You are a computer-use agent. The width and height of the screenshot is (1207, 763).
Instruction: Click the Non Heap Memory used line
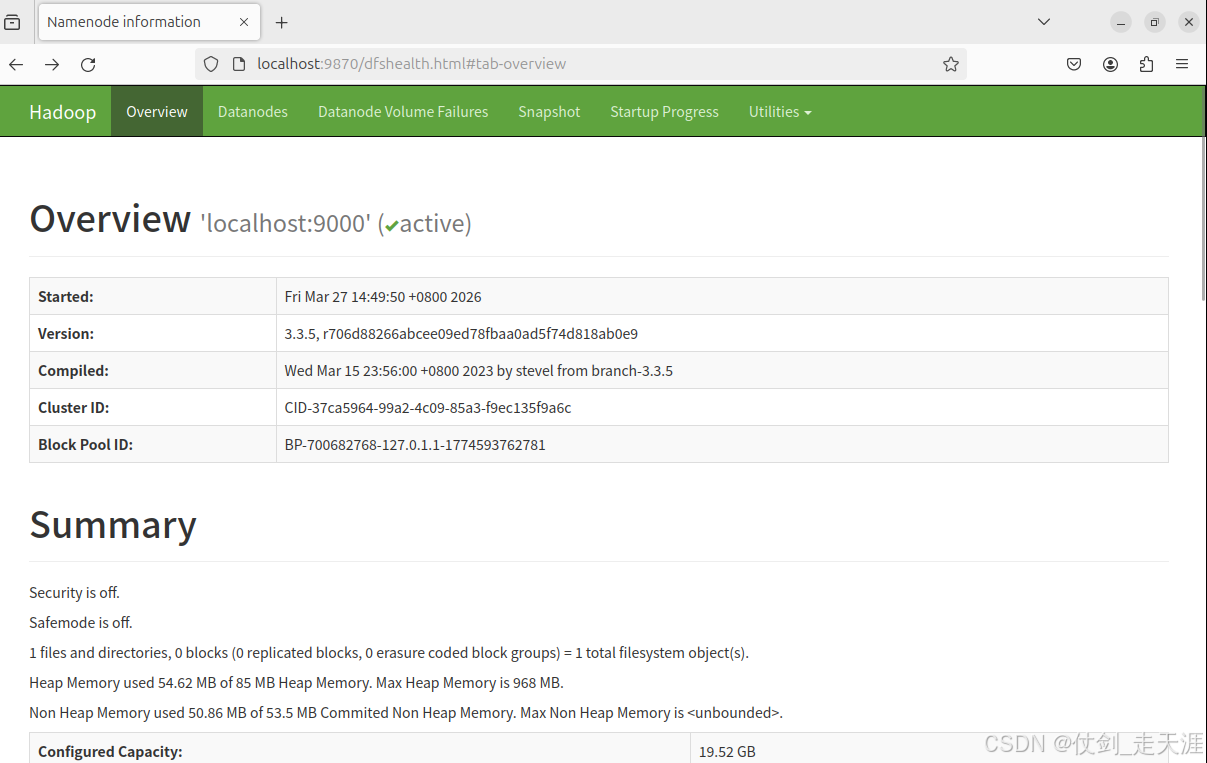tap(406, 713)
